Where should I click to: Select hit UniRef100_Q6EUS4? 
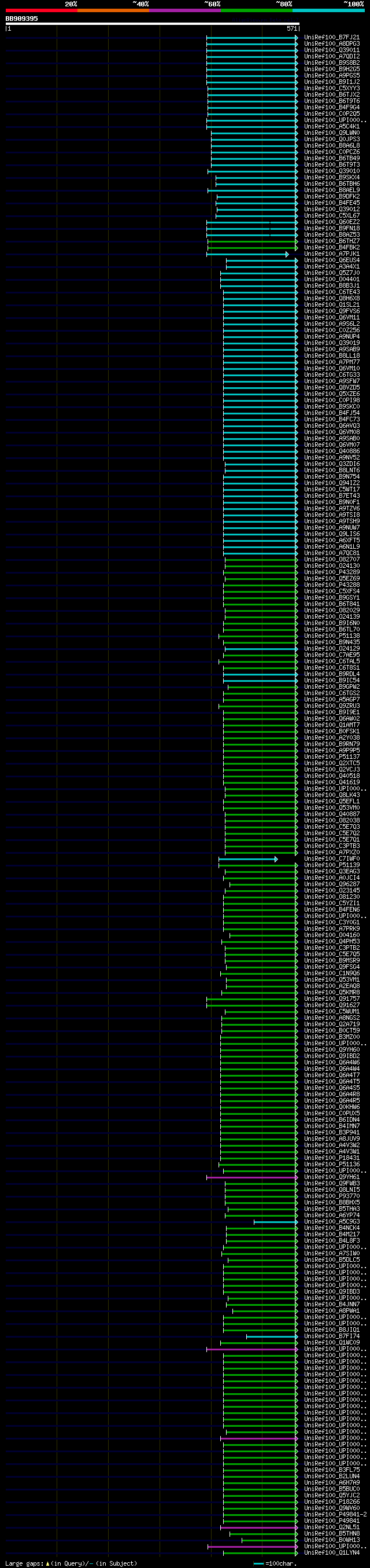pyautogui.click(x=332, y=260)
